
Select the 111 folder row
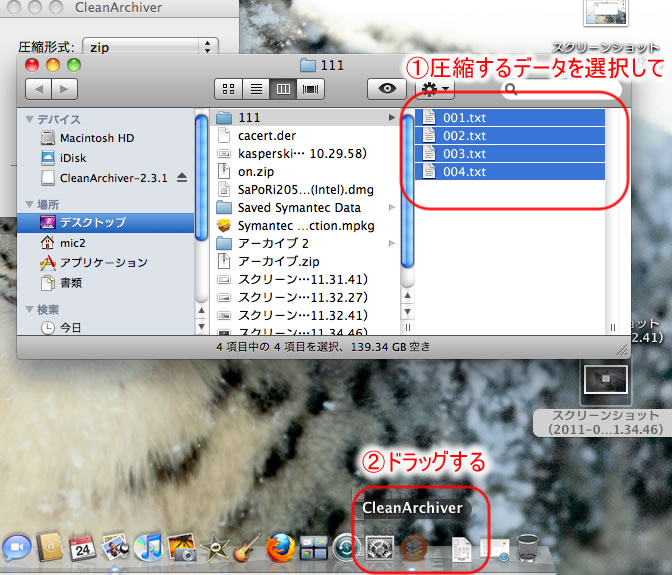pos(305,117)
